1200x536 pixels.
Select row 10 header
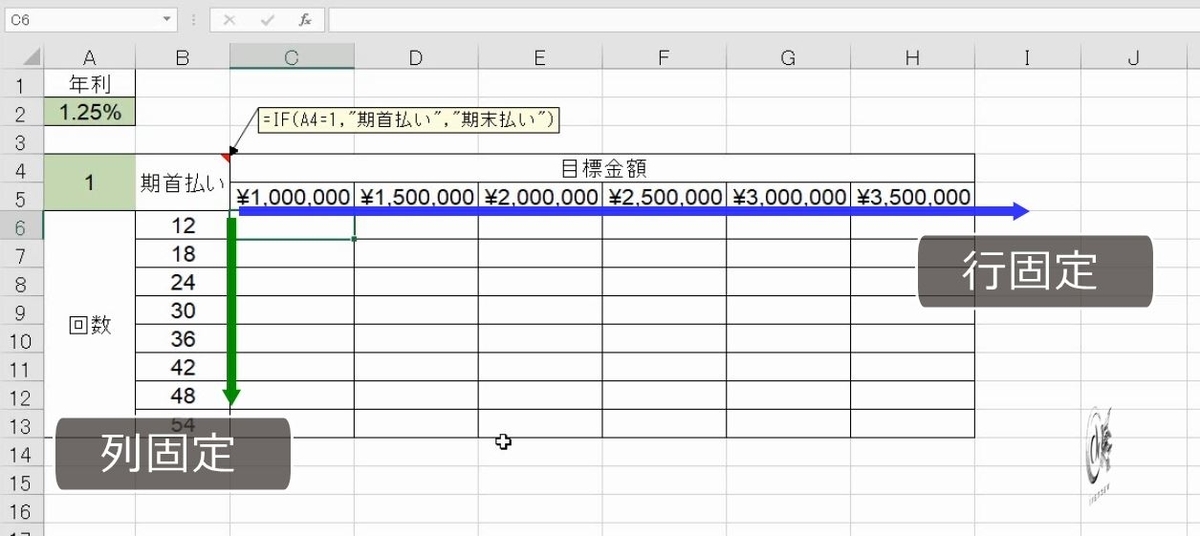22,339
